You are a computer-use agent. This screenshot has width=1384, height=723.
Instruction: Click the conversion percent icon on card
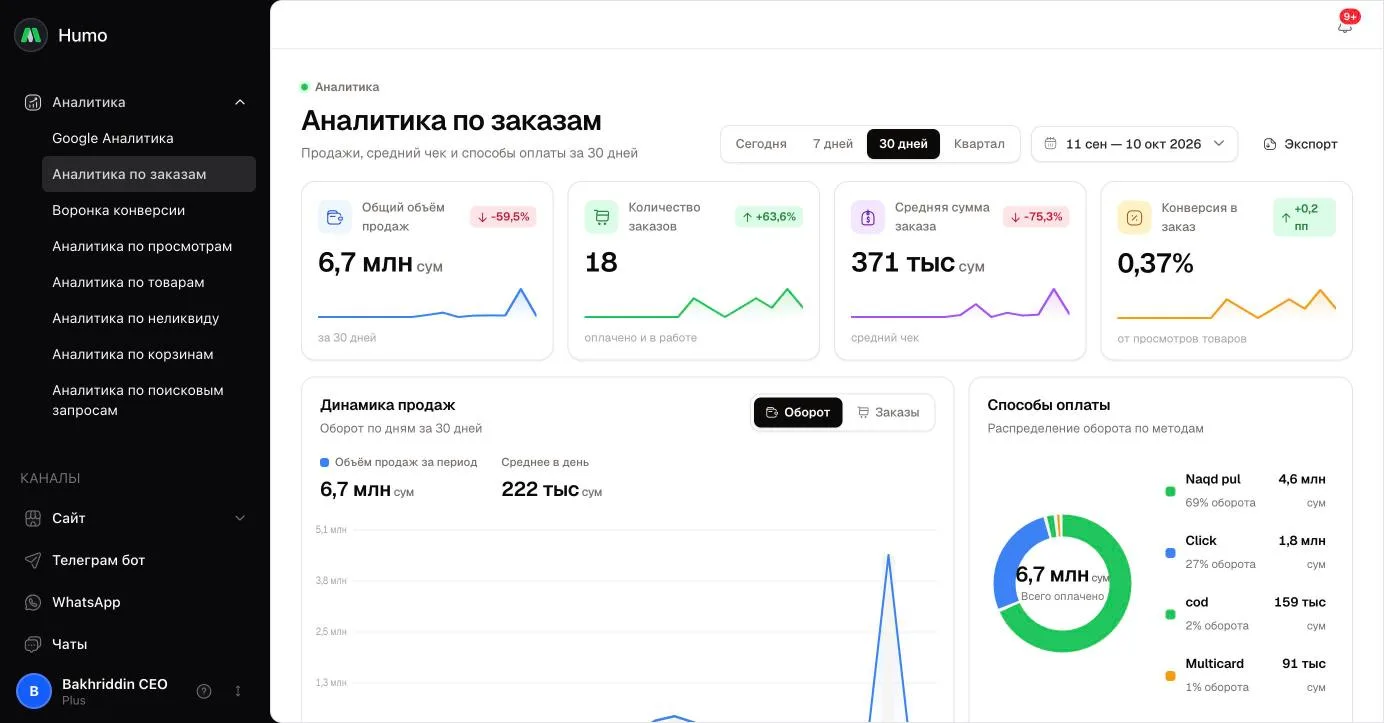(x=1134, y=217)
